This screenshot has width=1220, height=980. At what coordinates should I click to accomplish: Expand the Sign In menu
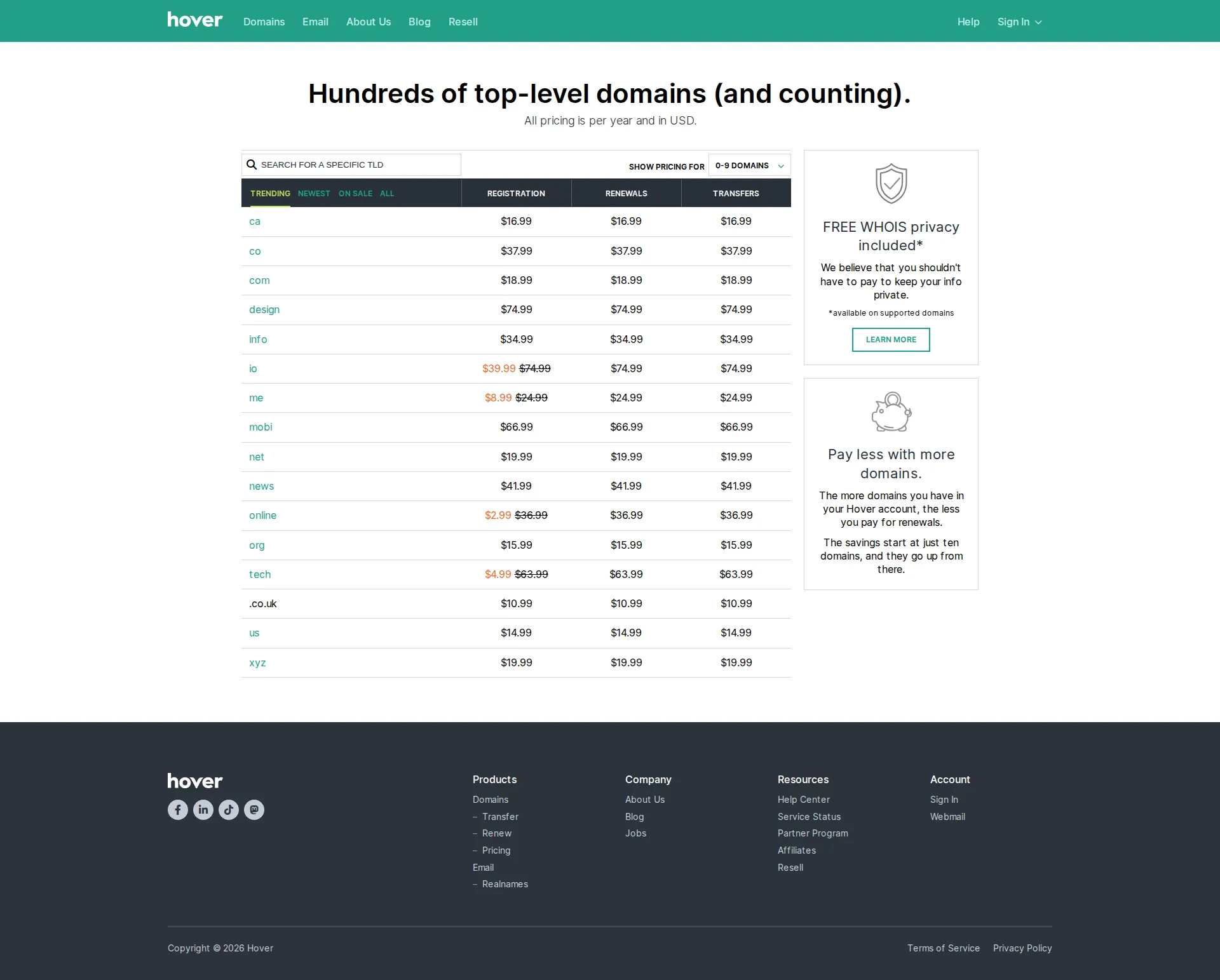[1019, 22]
